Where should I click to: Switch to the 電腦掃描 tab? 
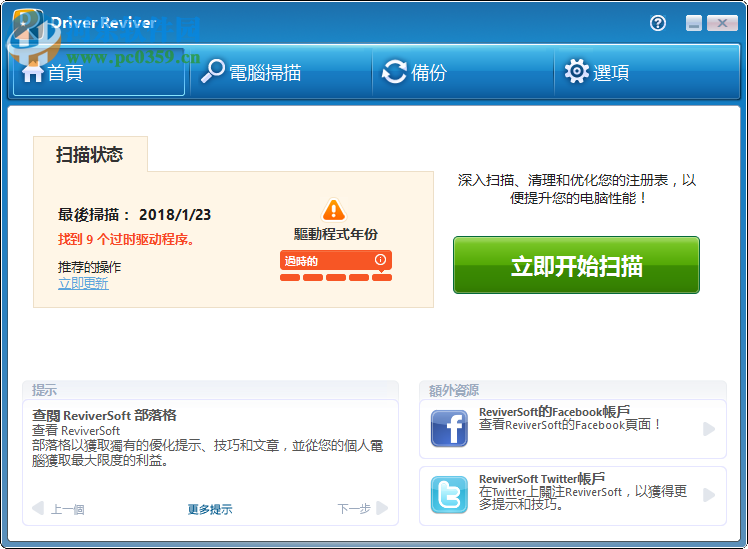(280, 72)
